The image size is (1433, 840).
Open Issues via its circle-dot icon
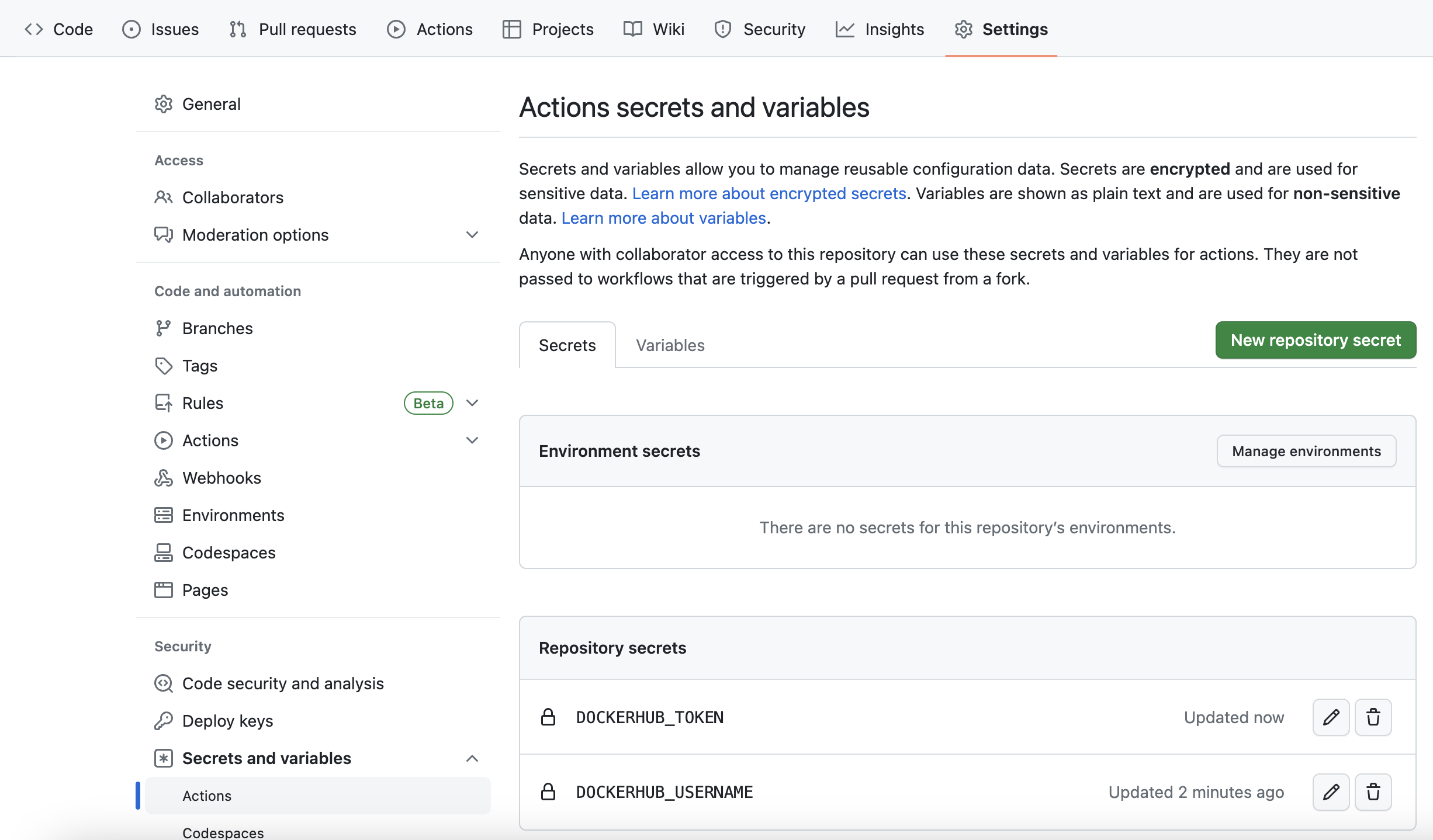click(x=130, y=29)
